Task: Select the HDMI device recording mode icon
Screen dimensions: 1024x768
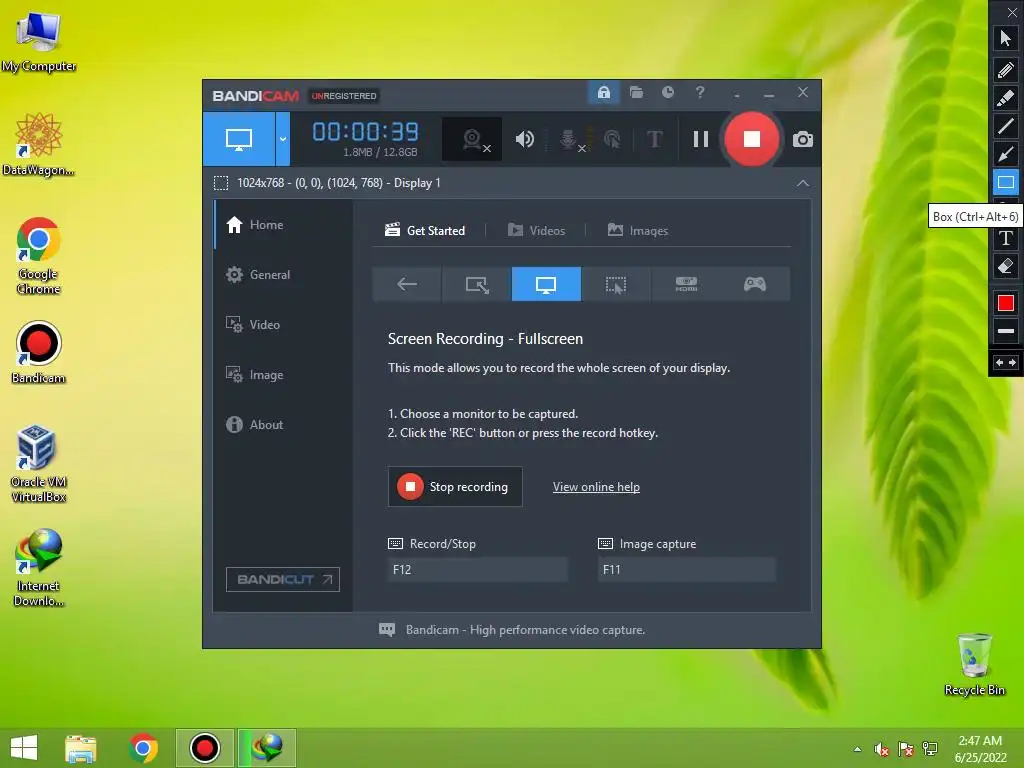Action: (686, 284)
